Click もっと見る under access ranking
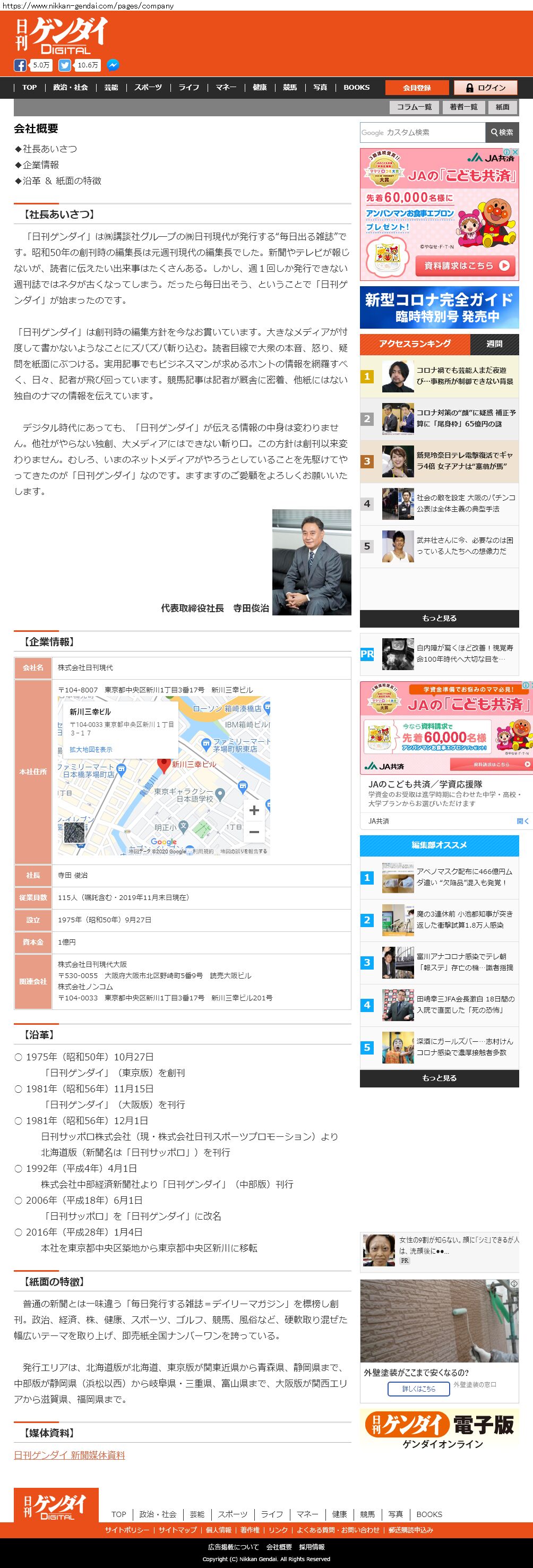 439,619
